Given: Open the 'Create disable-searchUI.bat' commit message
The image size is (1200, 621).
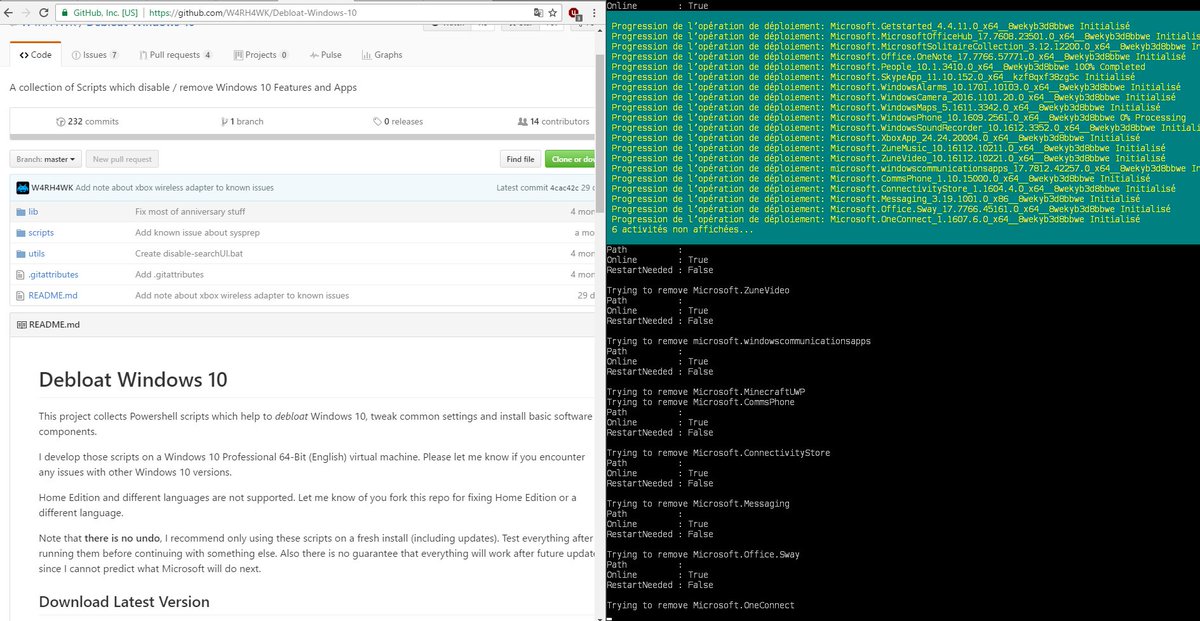Looking at the screenshot, I should 189,254.
